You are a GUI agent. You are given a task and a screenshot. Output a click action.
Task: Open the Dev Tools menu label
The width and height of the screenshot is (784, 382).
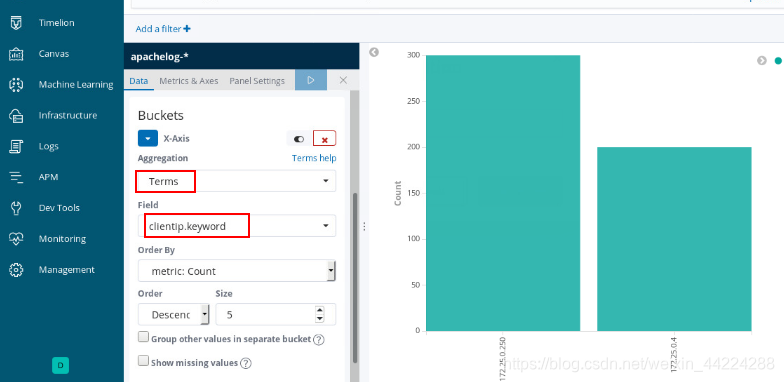[x=59, y=208]
